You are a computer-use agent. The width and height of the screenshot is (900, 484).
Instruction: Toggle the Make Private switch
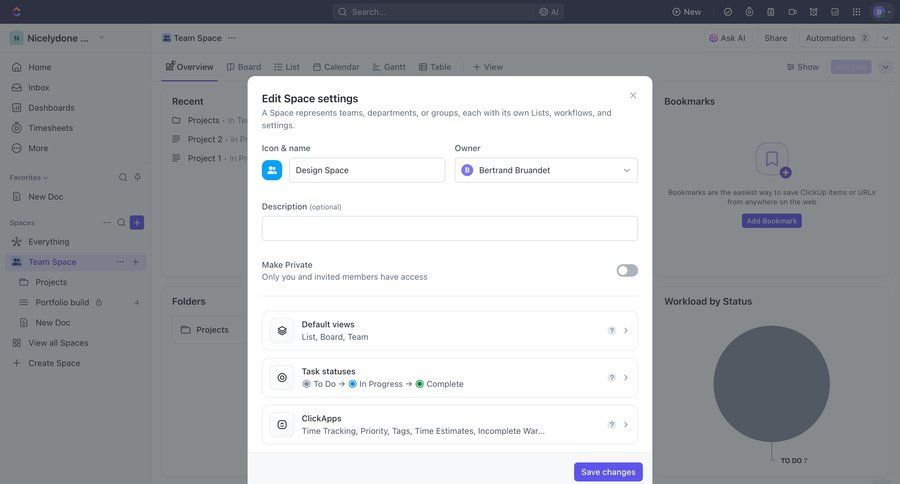coord(627,270)
